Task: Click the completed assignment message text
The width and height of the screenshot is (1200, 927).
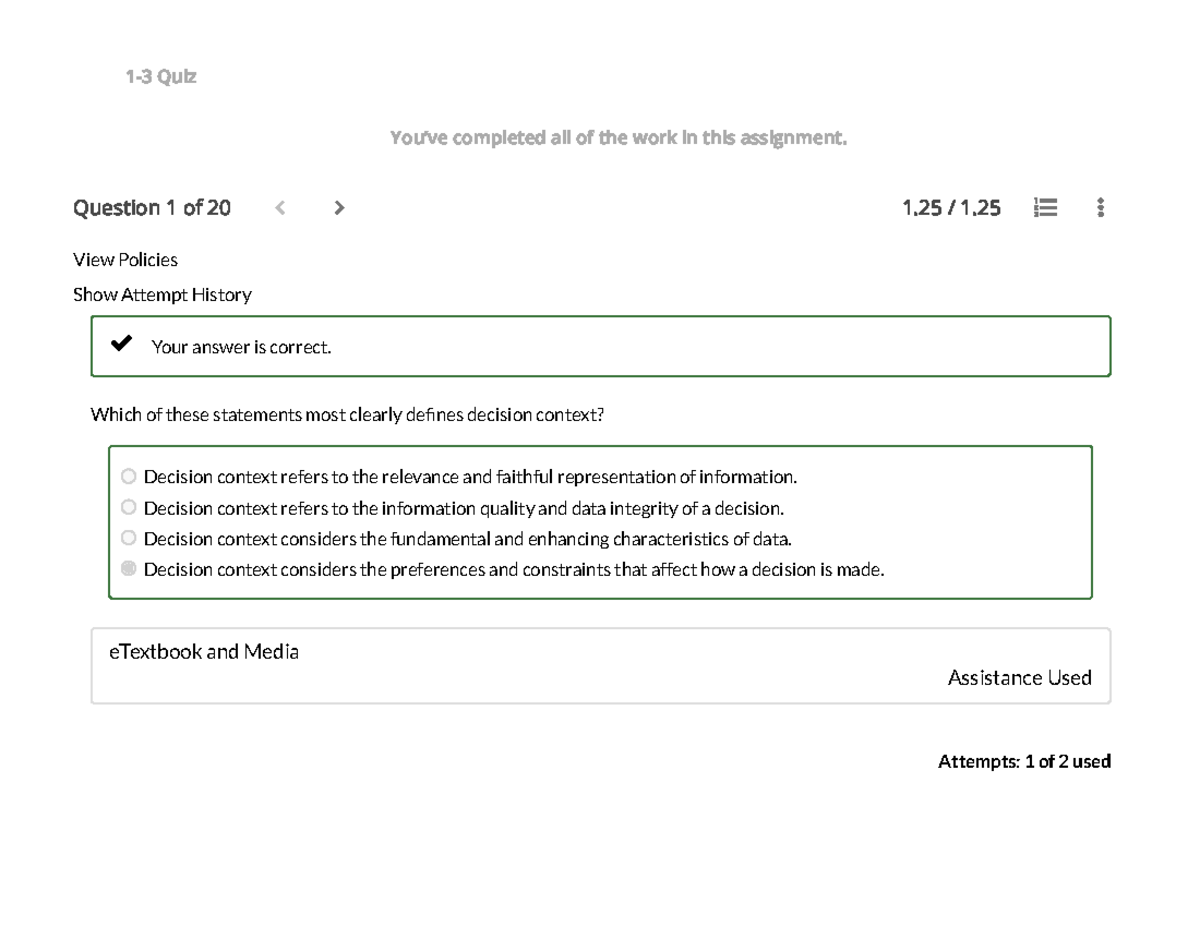Action: click(x=619, y=137)
